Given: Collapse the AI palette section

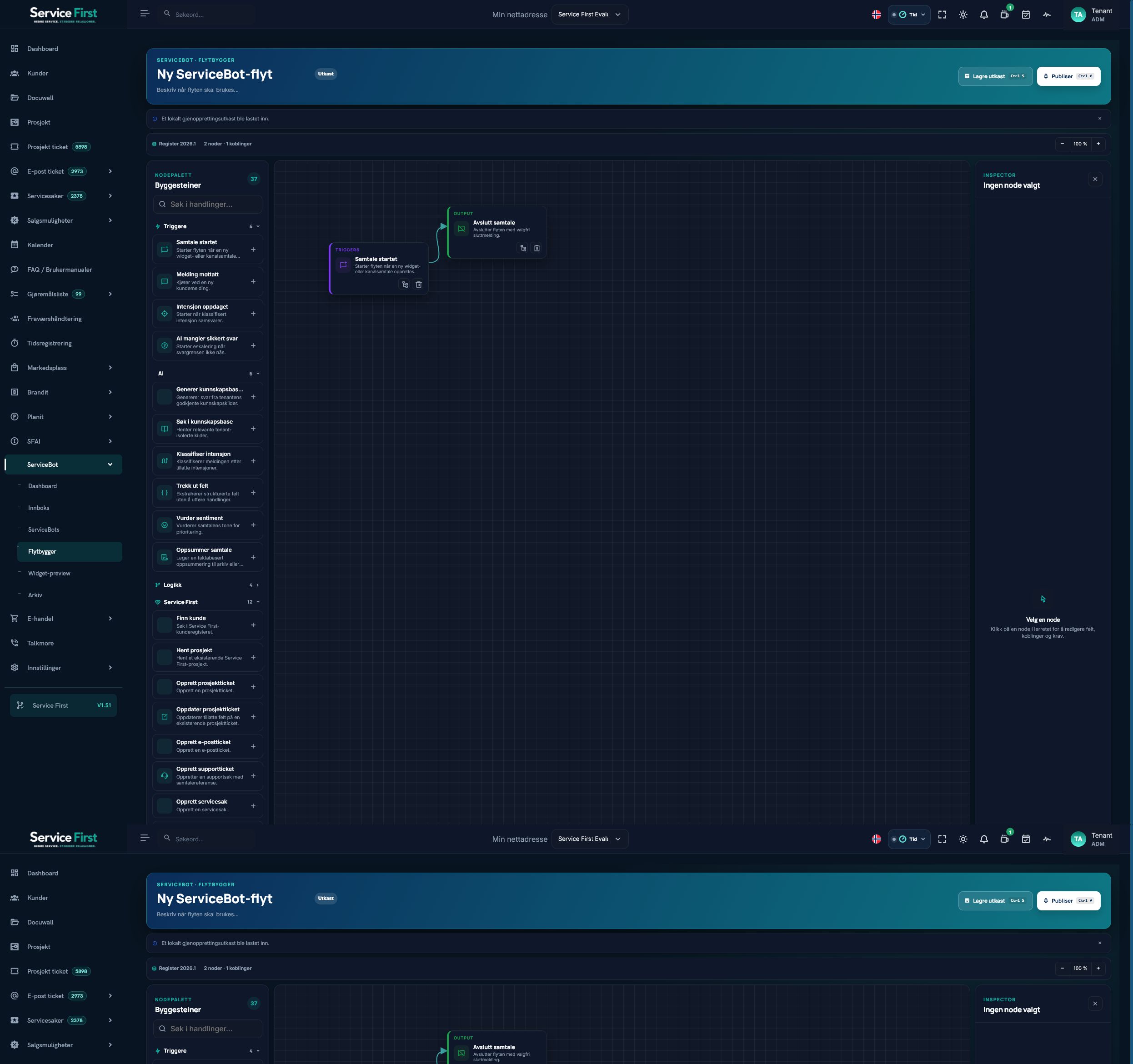Looking at the screenshot, I should 258,374.
